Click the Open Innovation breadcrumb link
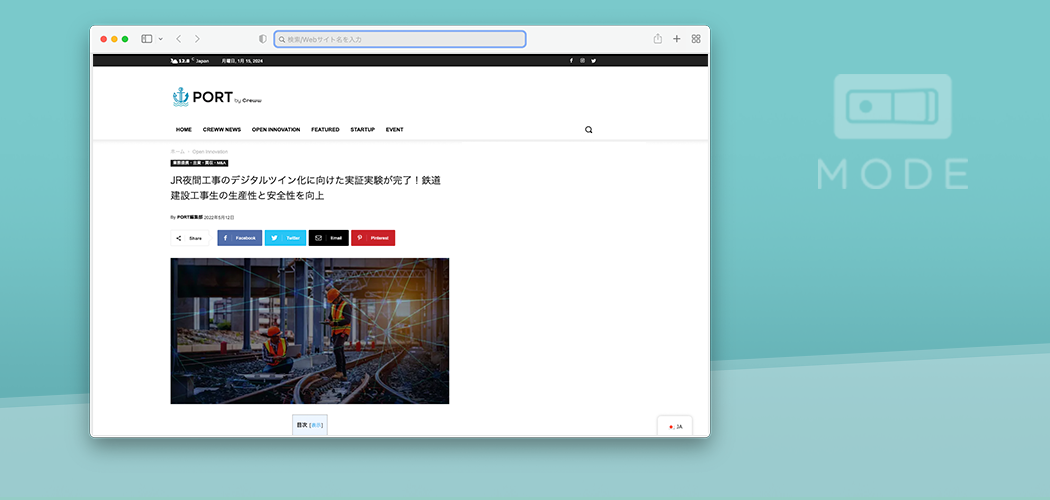This screenshot has height=500, width=1050. (210, 152)
